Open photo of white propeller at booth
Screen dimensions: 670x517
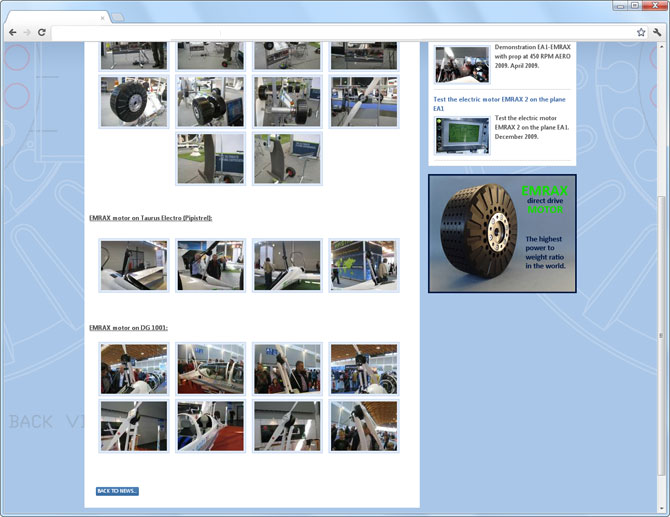click(364, 102)
